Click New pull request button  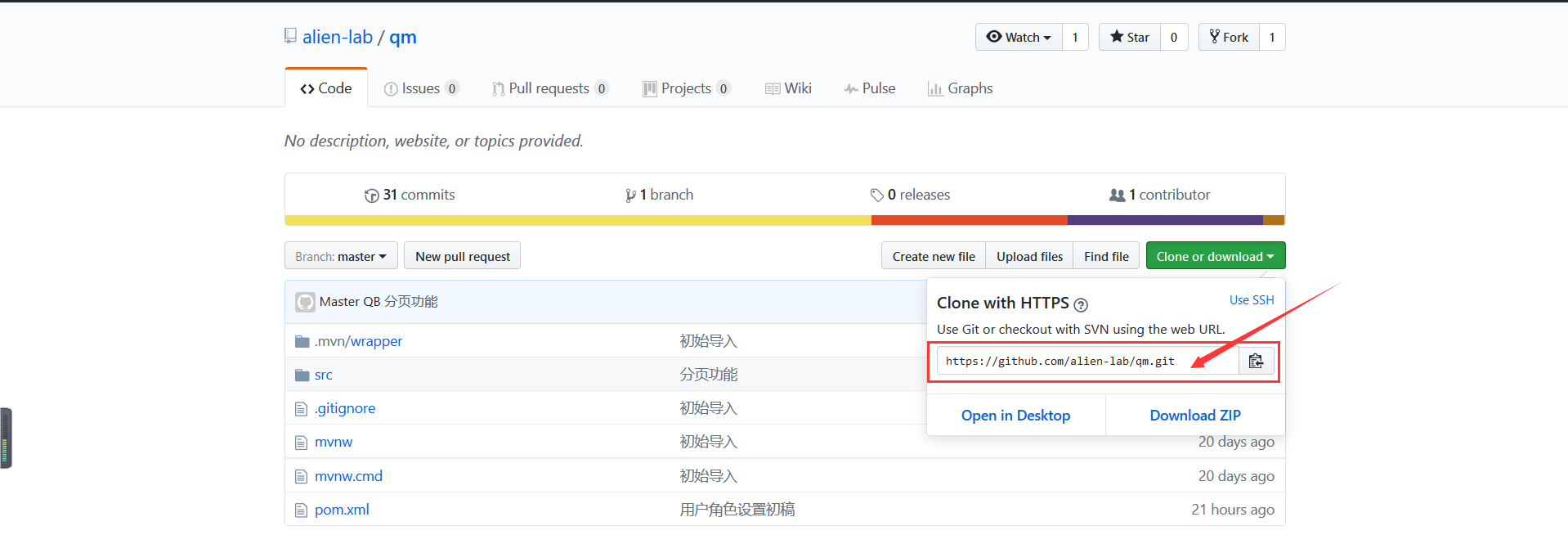click(462, 256)
